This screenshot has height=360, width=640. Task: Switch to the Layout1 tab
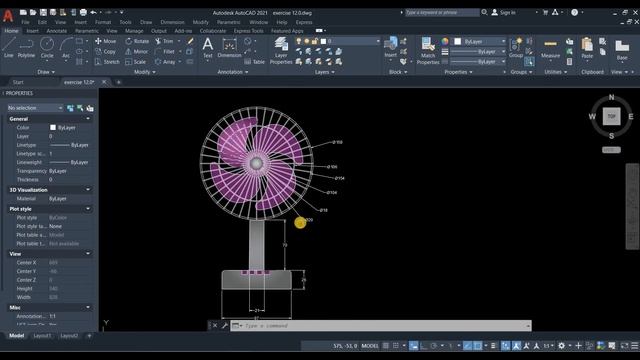click(x=42, y=336)
